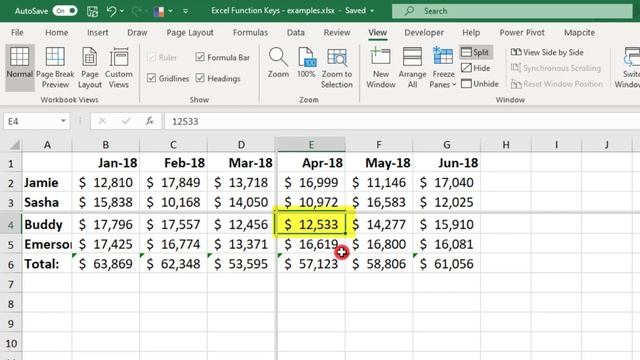Select the Developer tab

(x=424, y=33)
